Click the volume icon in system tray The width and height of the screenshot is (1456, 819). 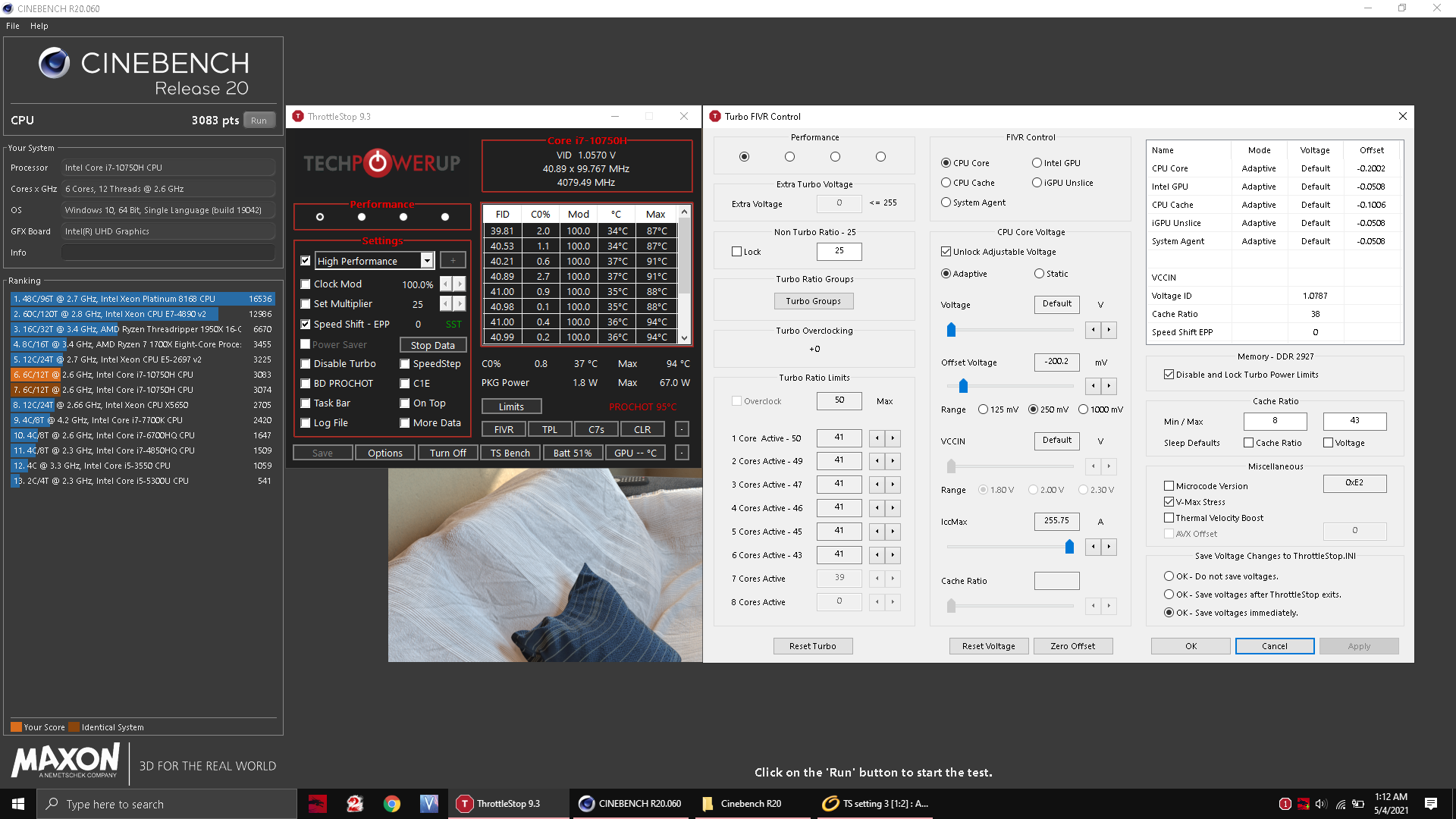pyautogui.click(x=1322, y=804)
